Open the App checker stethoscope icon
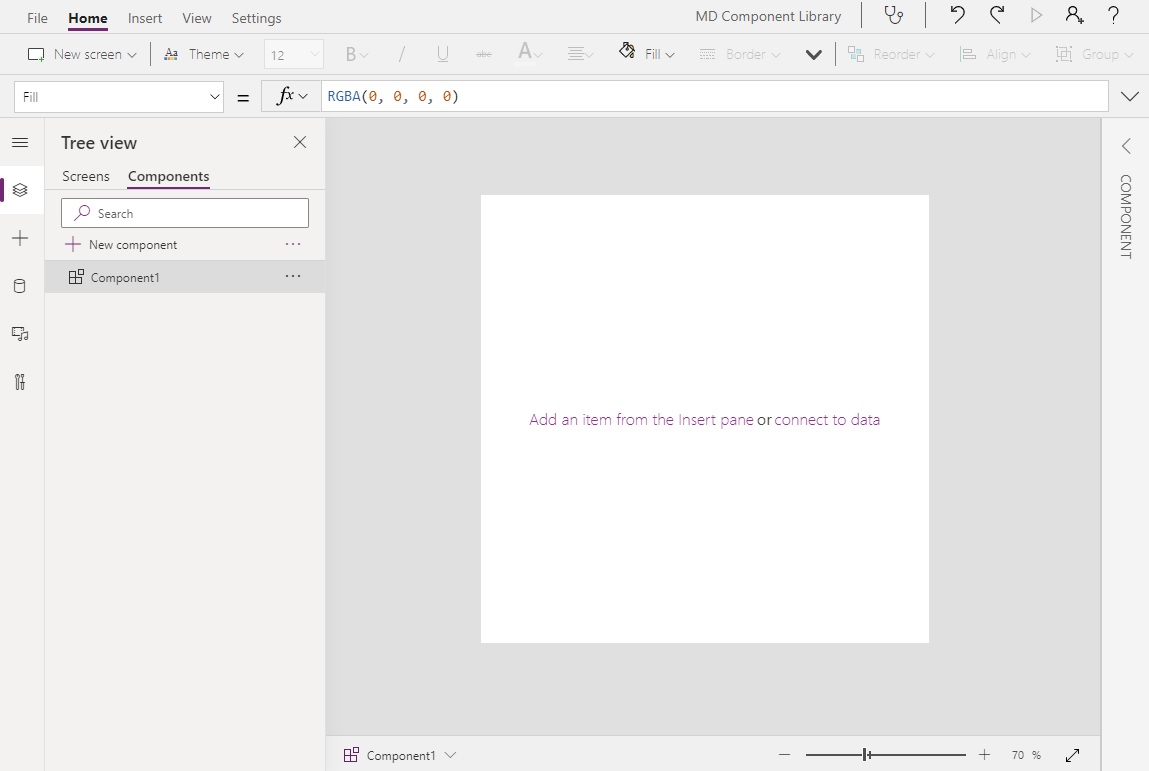 coord(893,16)
